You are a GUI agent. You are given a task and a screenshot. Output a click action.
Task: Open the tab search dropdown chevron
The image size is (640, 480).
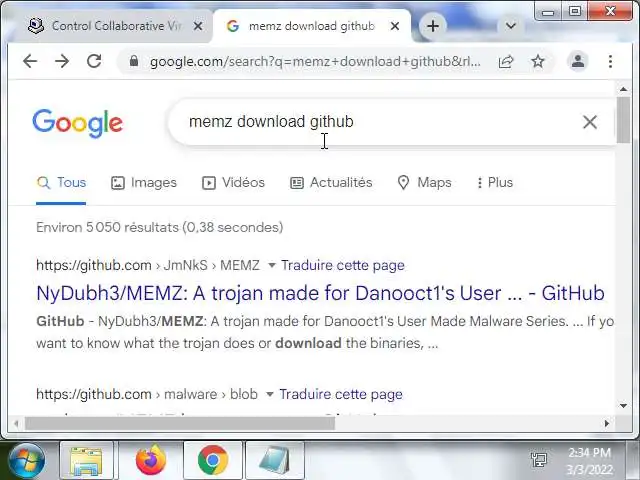511,26
